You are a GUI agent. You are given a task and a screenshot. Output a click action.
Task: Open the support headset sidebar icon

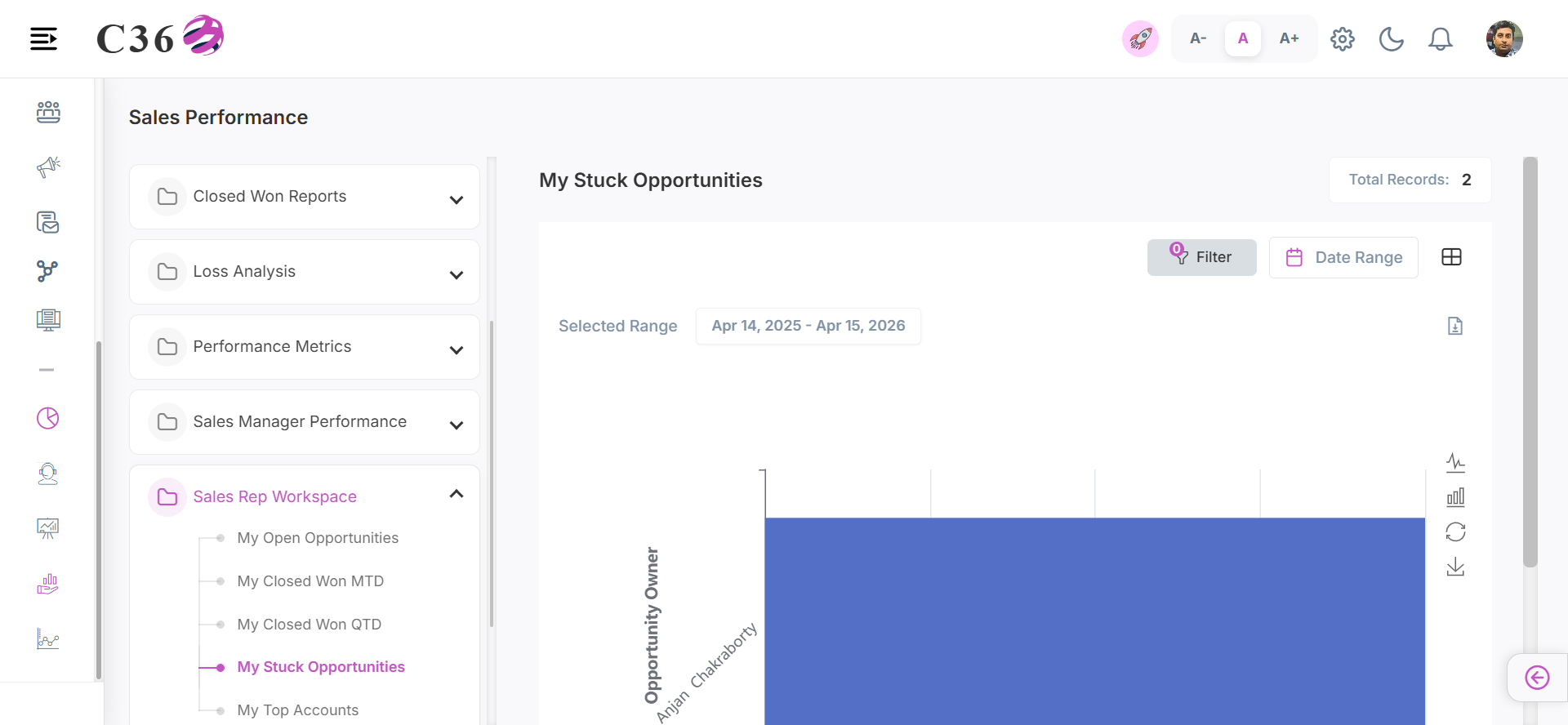(48, 474)
